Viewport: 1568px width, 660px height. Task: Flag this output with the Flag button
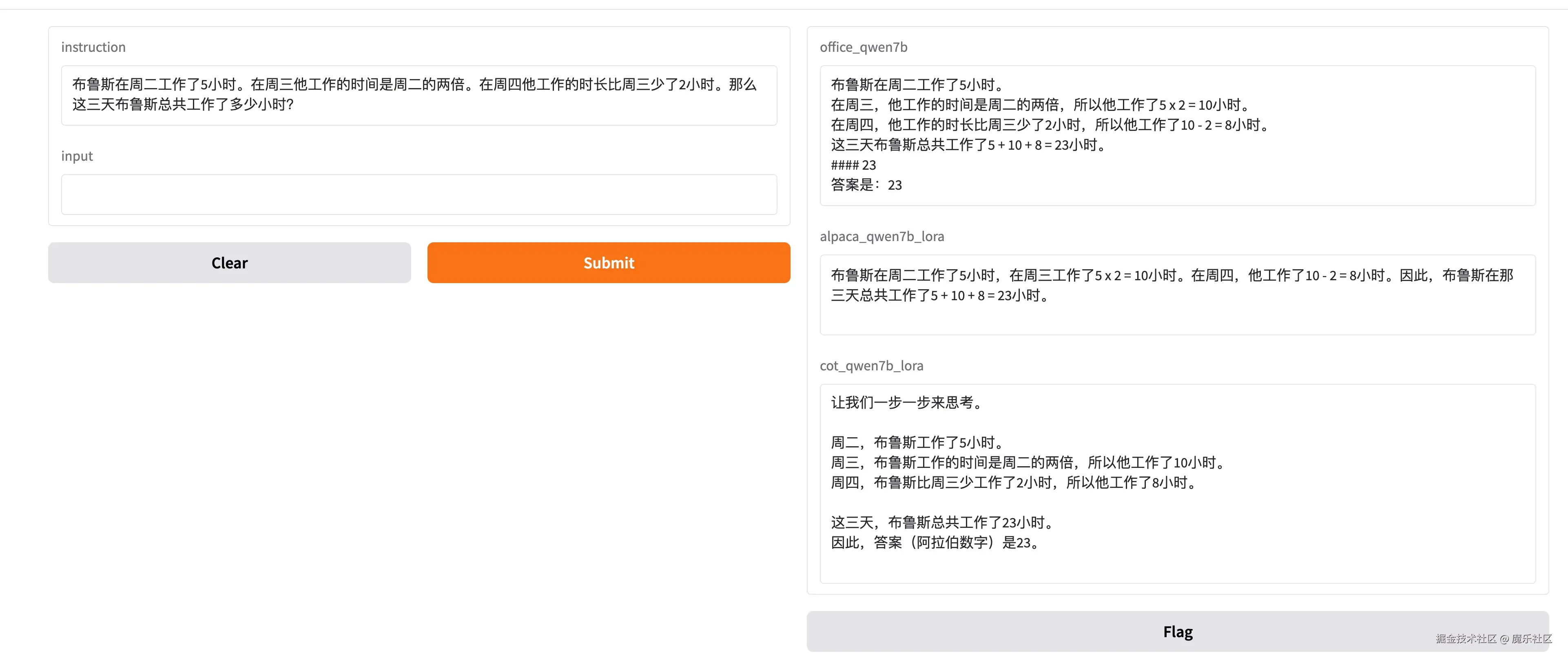click(1177, 631)
